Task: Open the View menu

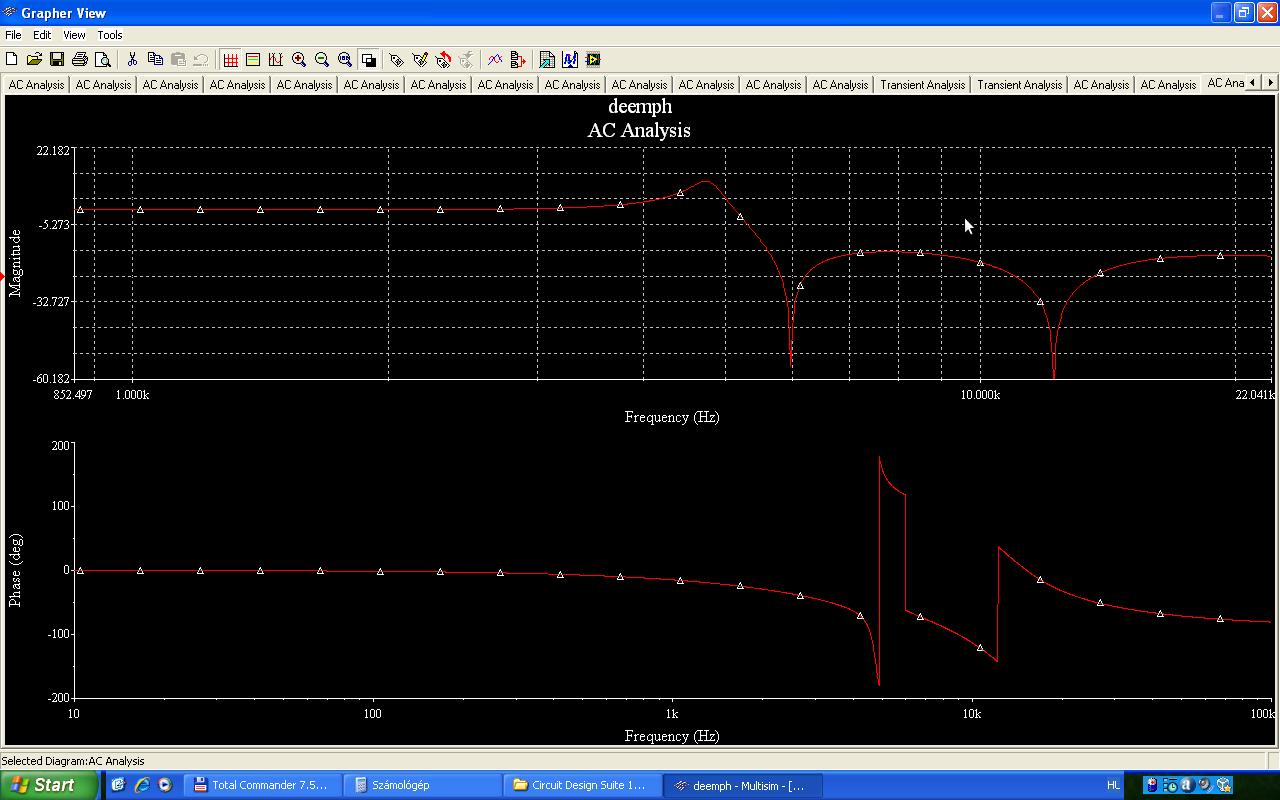Action: 75,35
